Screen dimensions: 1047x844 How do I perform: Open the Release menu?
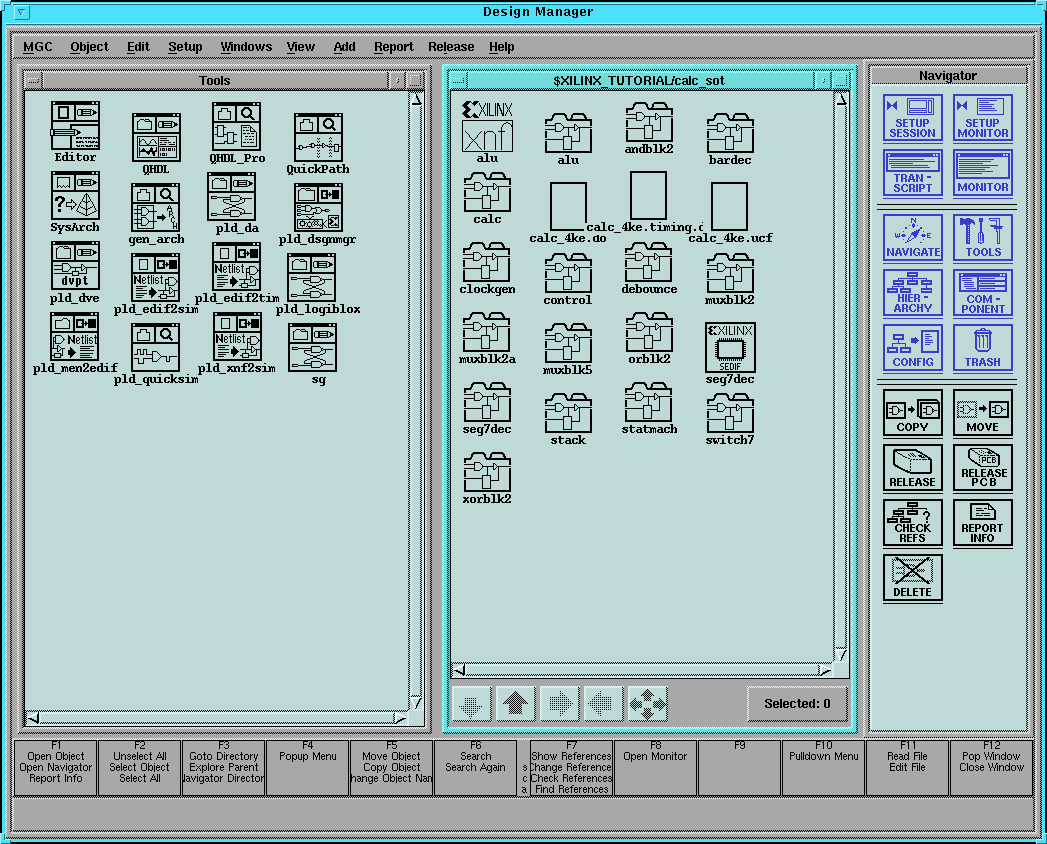click(x=451, y=47)
